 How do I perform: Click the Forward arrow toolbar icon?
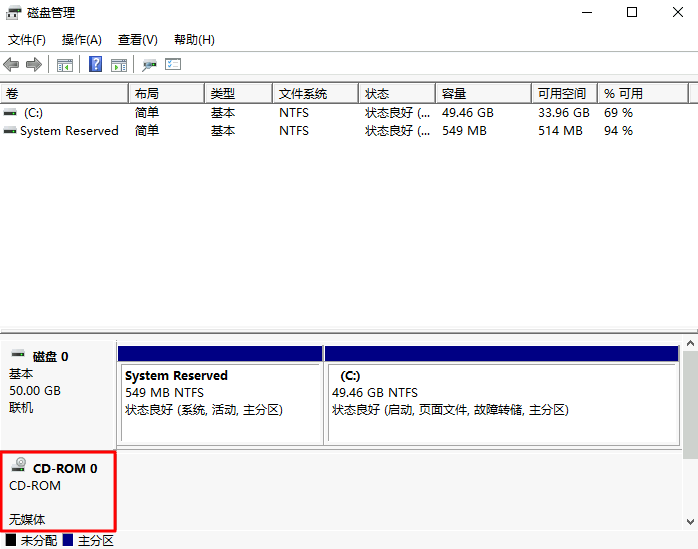34,65
